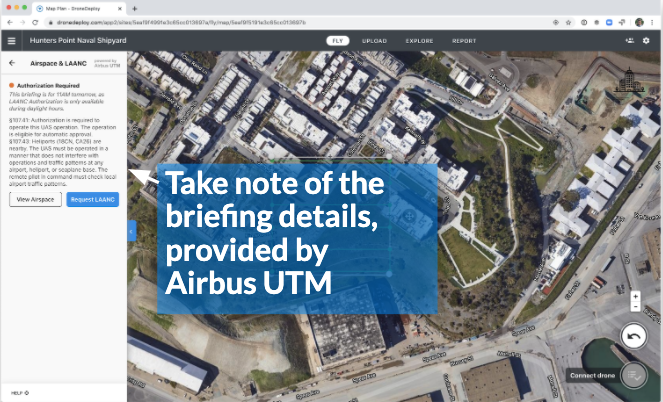The image size is (663, 402).
Task: Click the Airspace & LAANC heading
Action: [x=58, y=63]
